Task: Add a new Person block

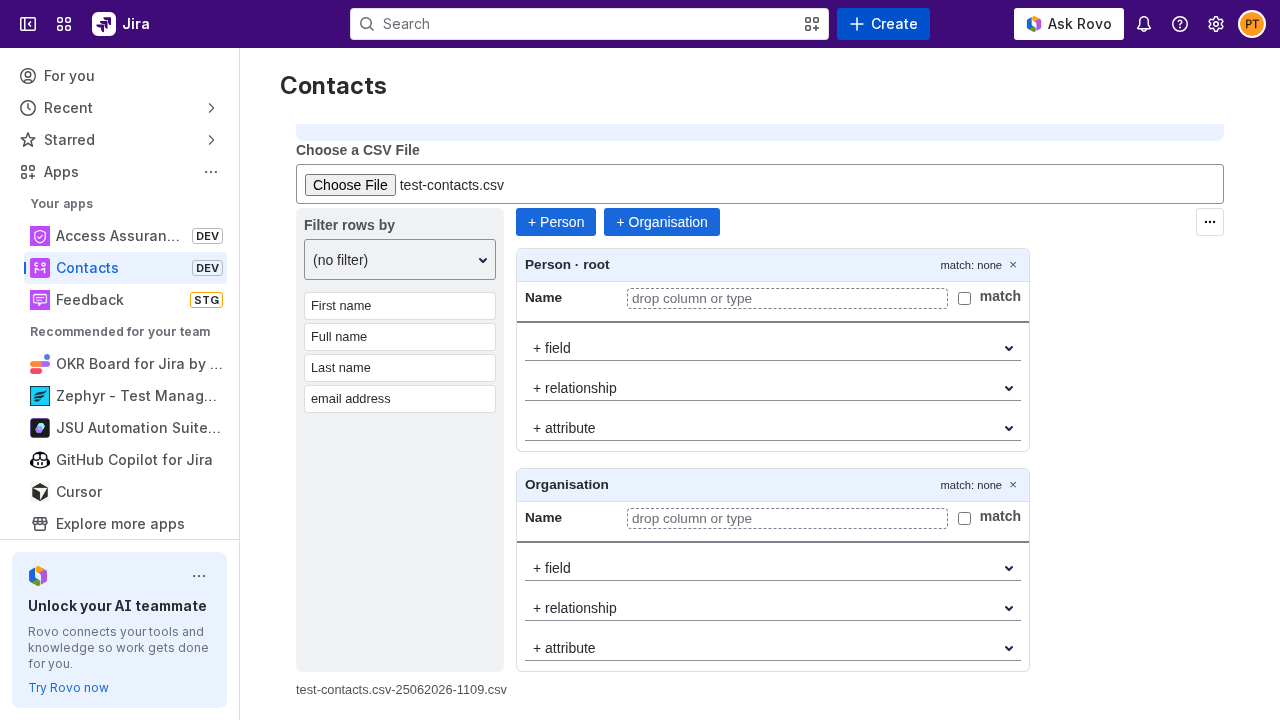Action: pos(556,222)
